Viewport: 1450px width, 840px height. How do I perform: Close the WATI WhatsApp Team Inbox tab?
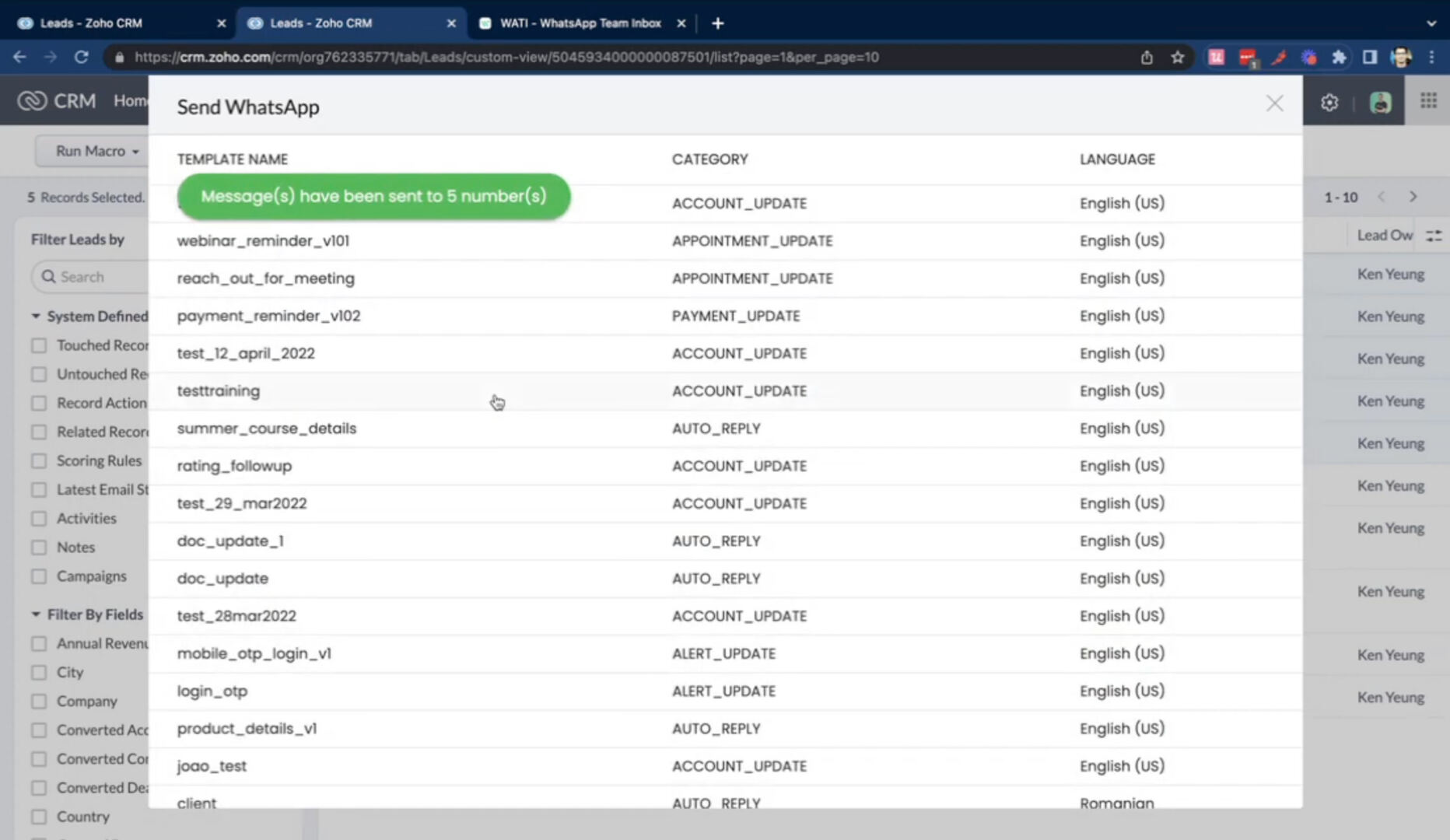coord(681,23)
